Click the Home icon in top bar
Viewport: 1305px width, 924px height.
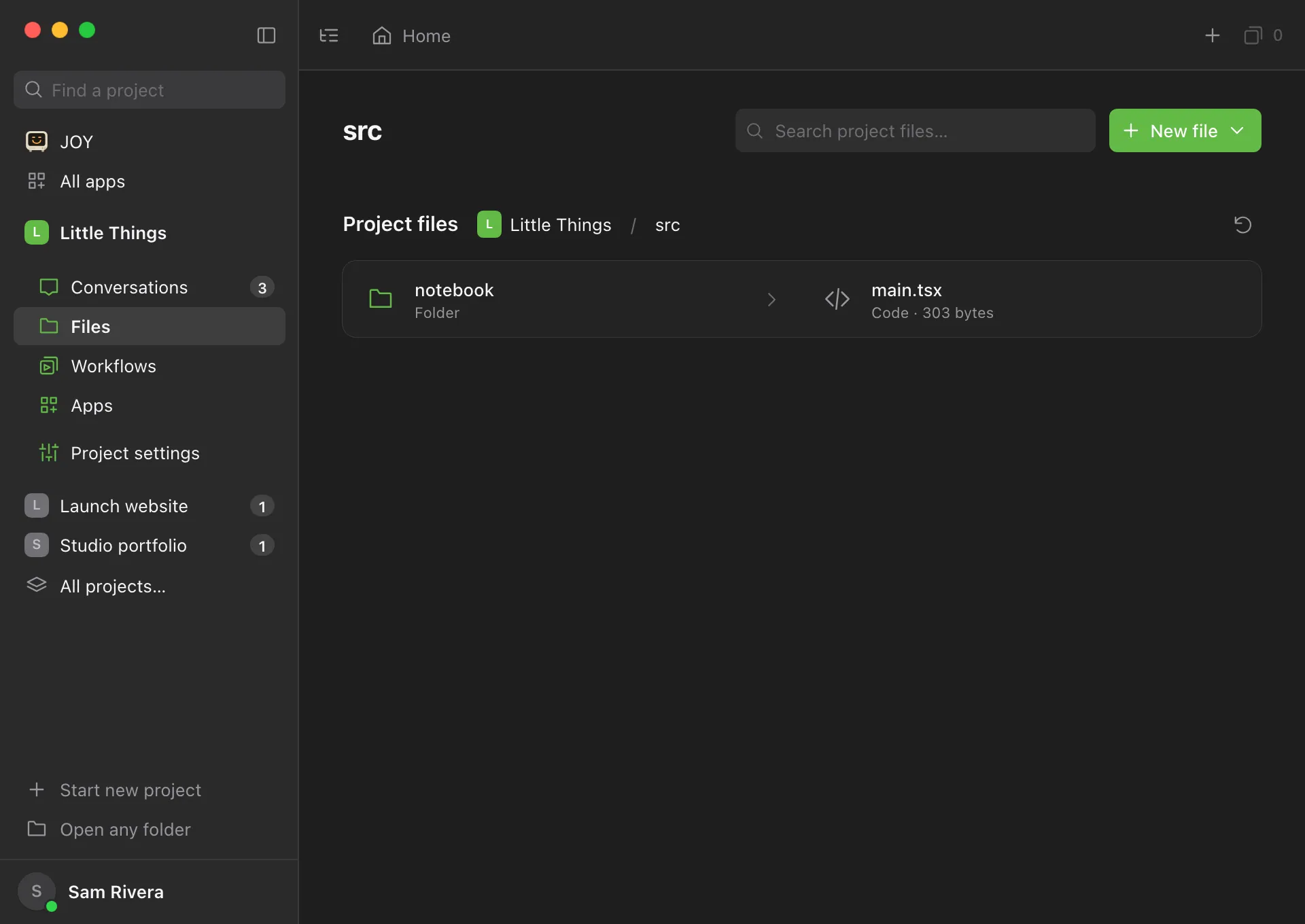tap(382, 35)
